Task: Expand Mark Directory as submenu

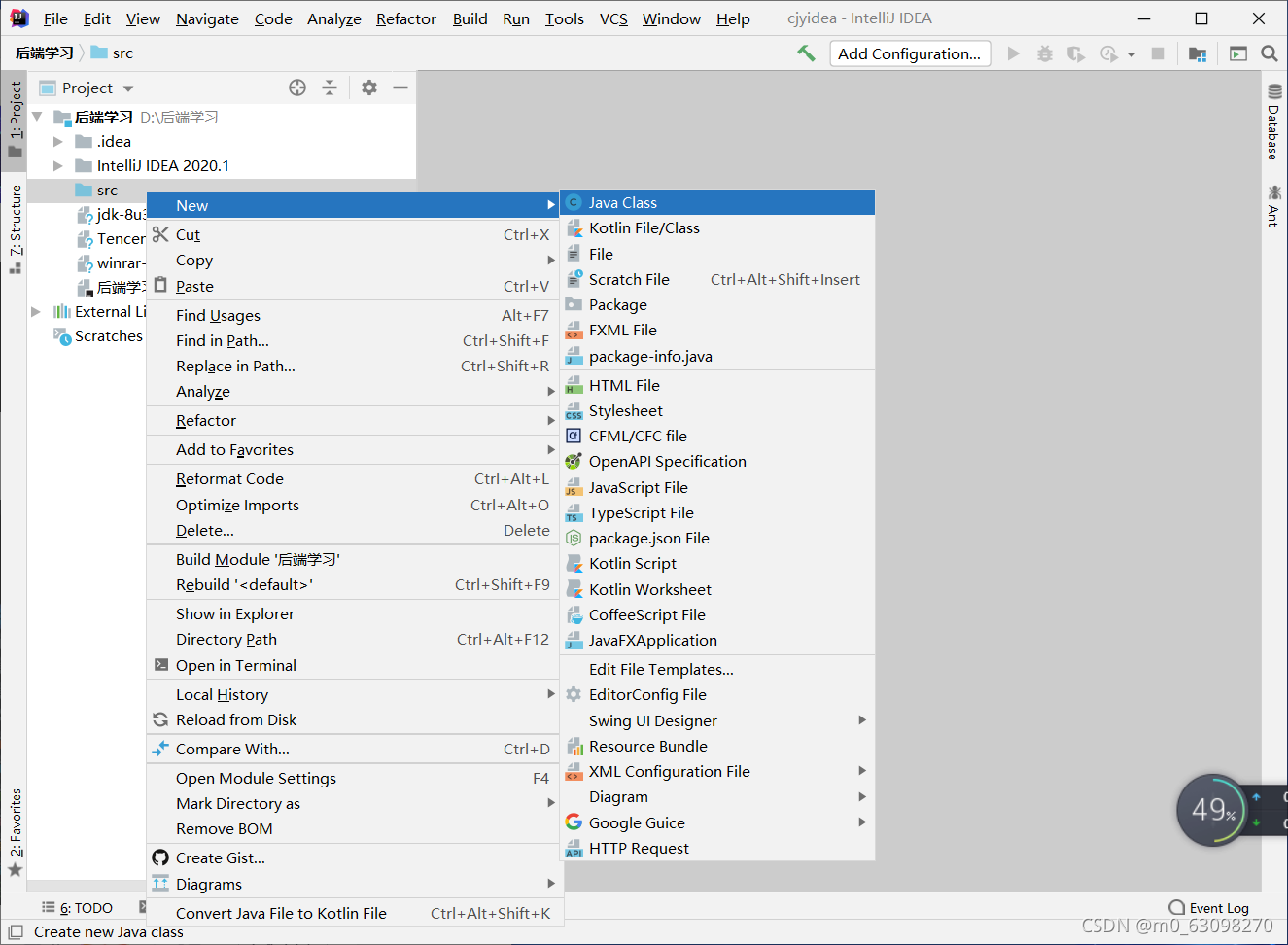Action: pos(353,803)
